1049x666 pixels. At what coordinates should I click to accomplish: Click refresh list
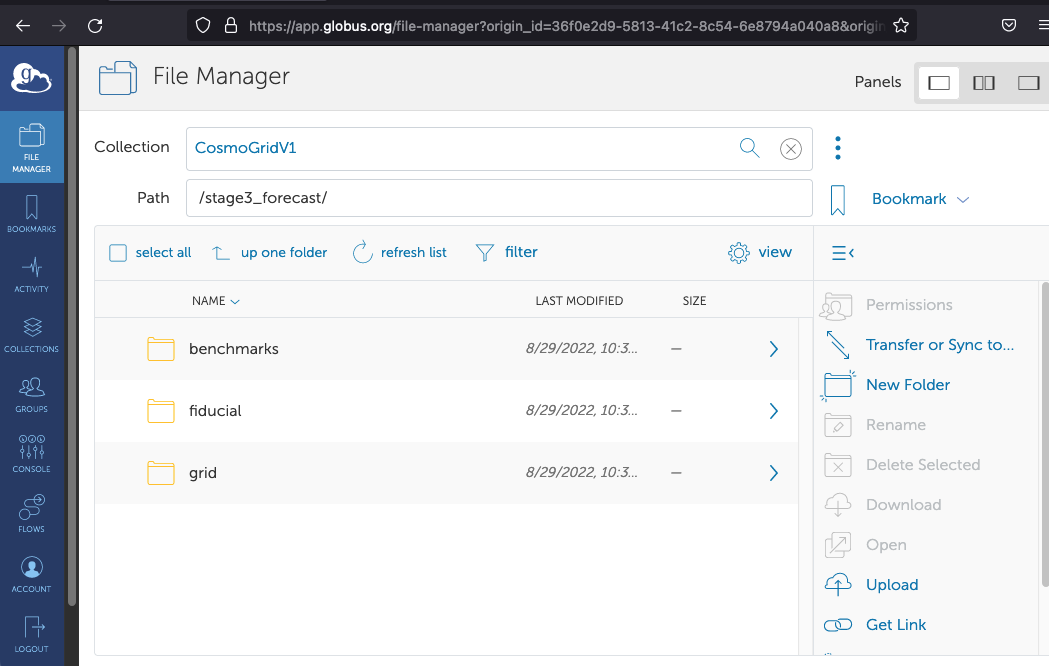[400, 253]
